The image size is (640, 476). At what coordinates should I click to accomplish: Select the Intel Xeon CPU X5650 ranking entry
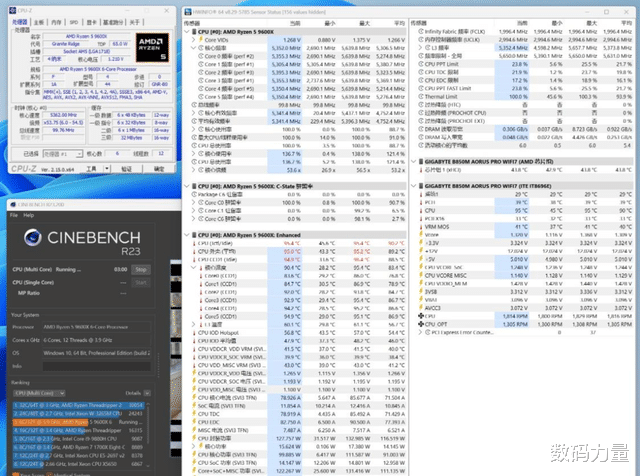[78, 464]
